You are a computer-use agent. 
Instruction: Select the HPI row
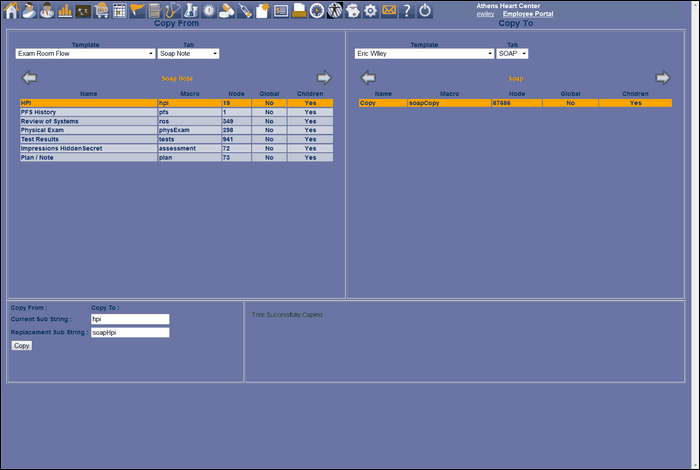176,103
